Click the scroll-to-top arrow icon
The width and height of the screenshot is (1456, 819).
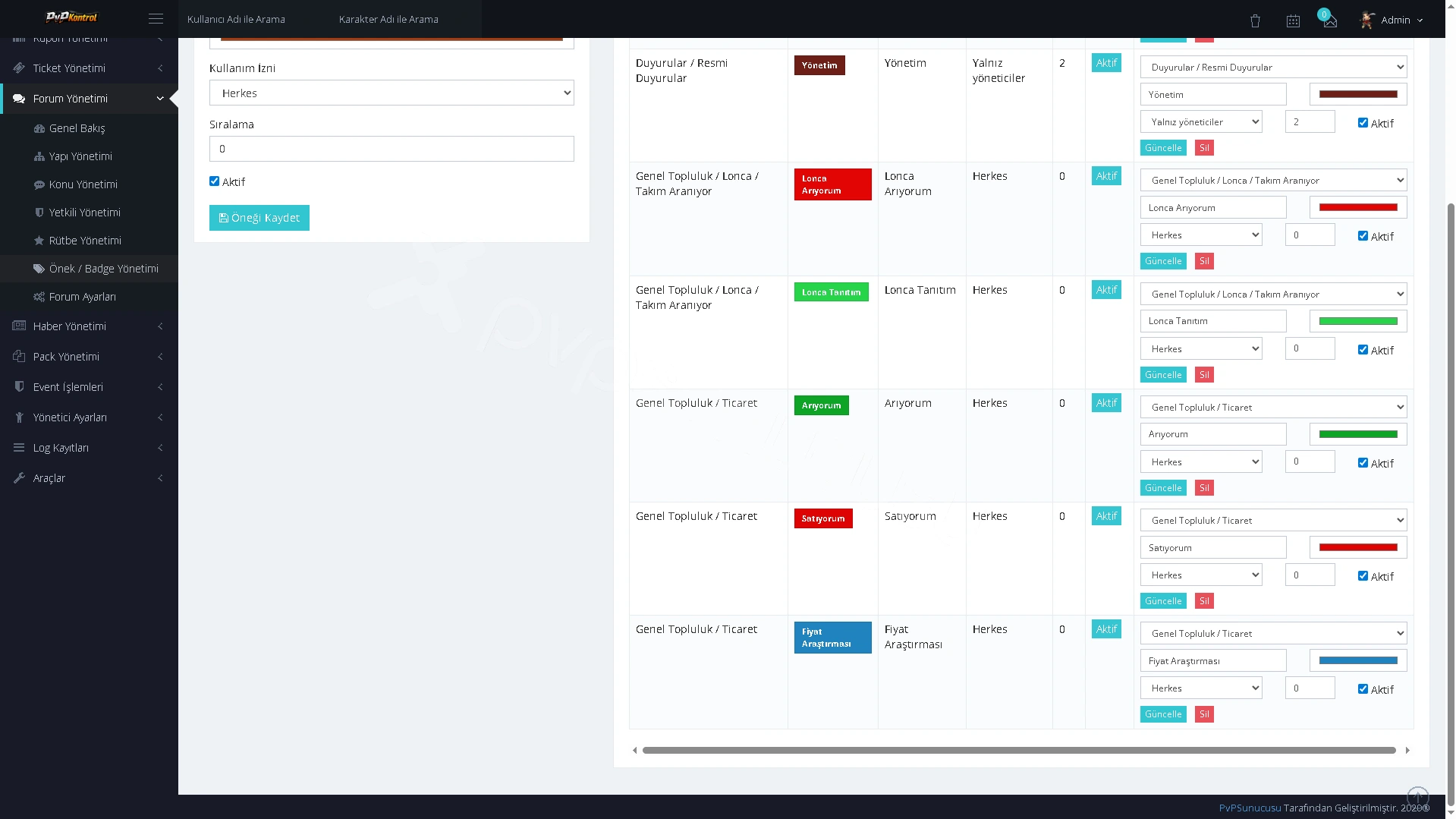click(1417, 797)
